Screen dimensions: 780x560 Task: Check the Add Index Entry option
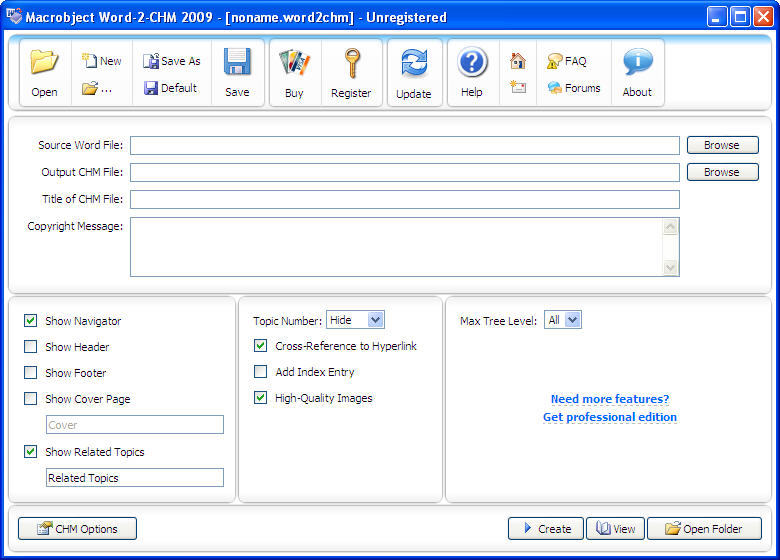click(x=261, y=372)
